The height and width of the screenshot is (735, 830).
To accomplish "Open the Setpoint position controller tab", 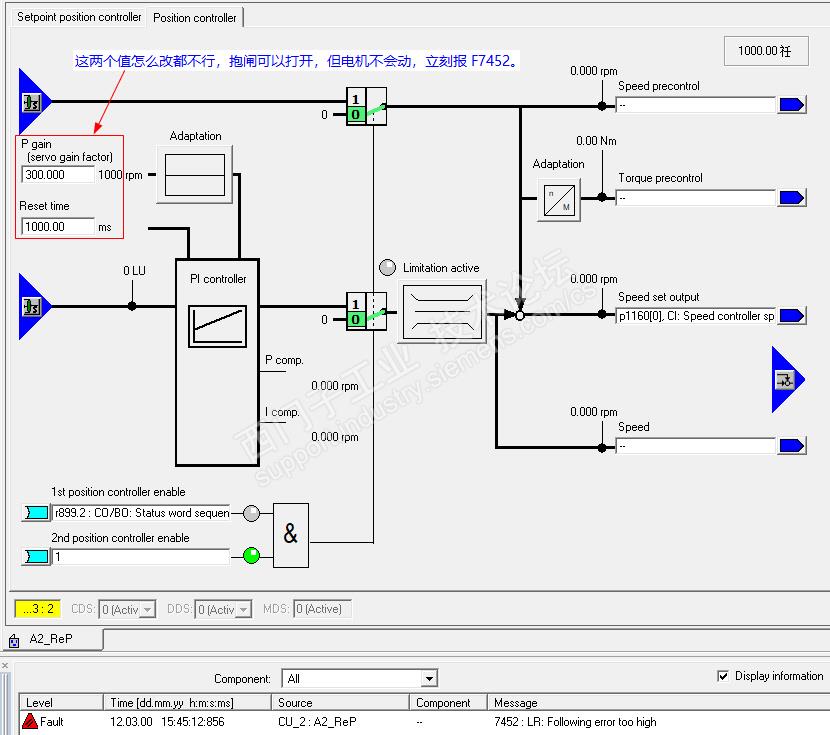I will [79, 17].
